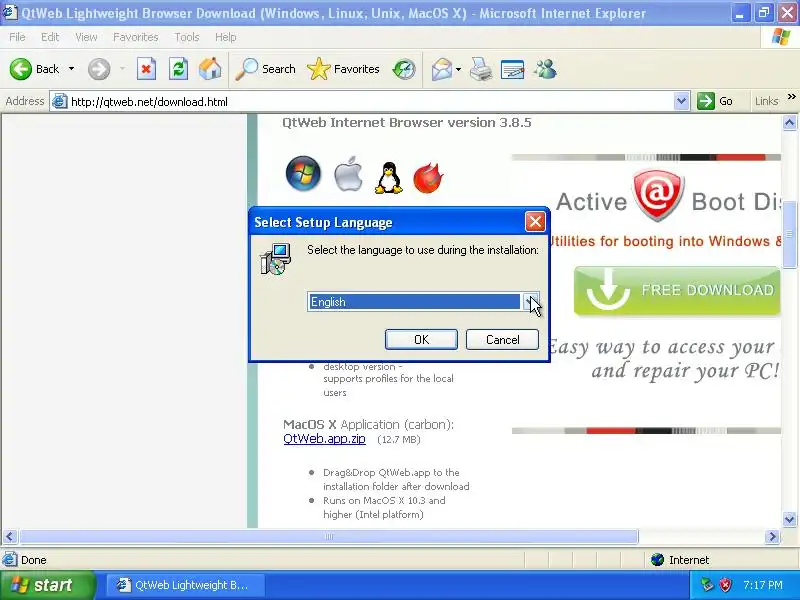Click the horizontal scrollbar thumb
Viewport: 800px width, 600px height.
click(329, 536)
